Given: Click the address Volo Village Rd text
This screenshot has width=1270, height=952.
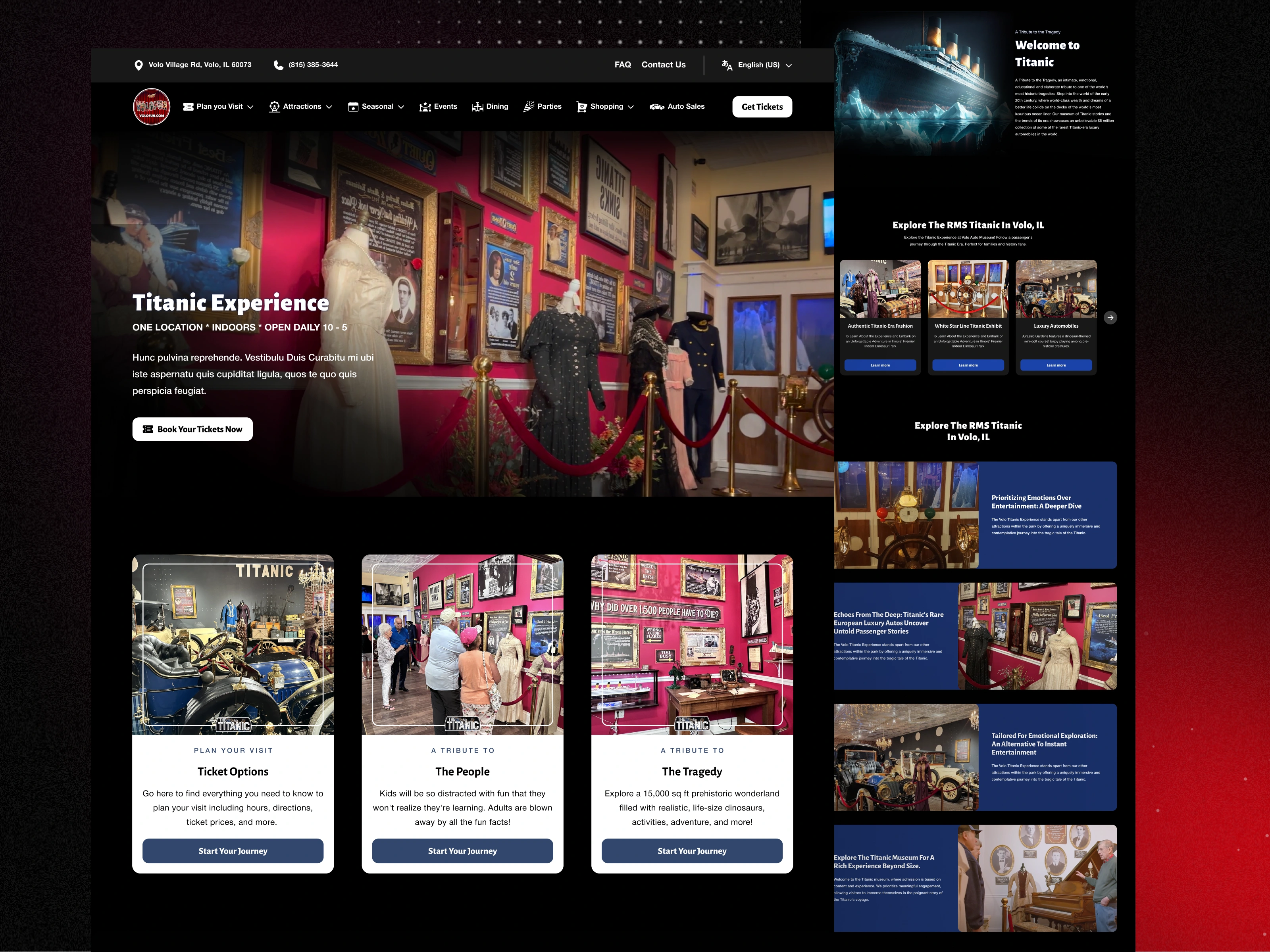Looking at the screenshot, I should (x=200, y=65).
